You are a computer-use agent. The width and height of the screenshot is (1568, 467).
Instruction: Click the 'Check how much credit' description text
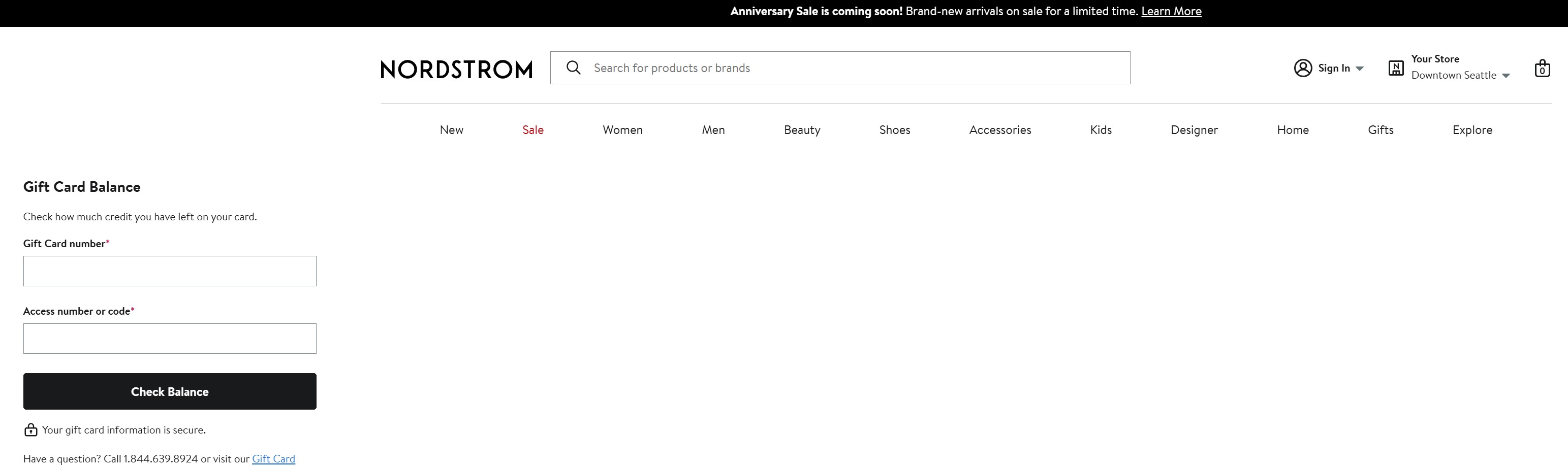140,217
